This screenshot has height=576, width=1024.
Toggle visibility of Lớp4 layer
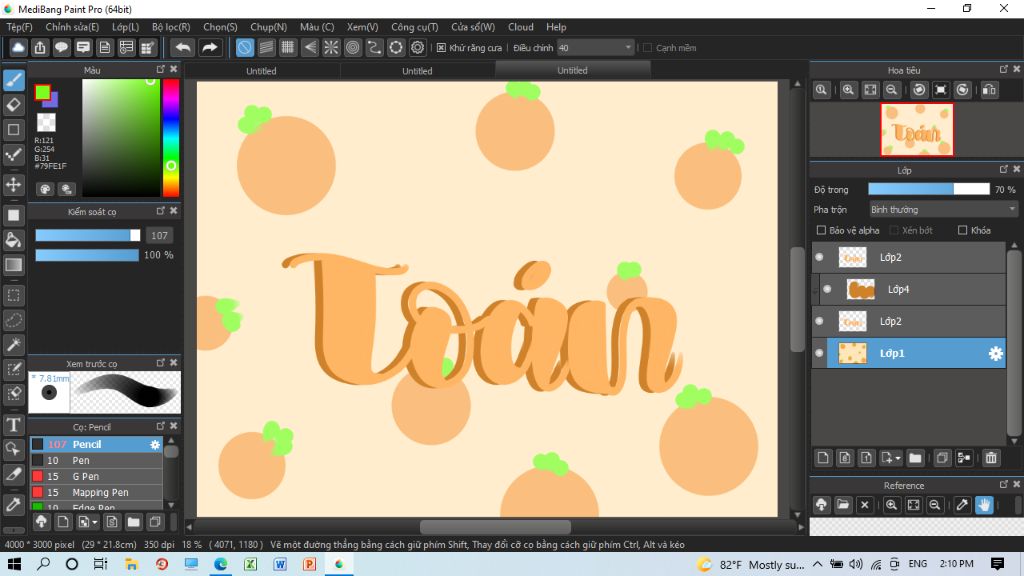coord(827,289)
